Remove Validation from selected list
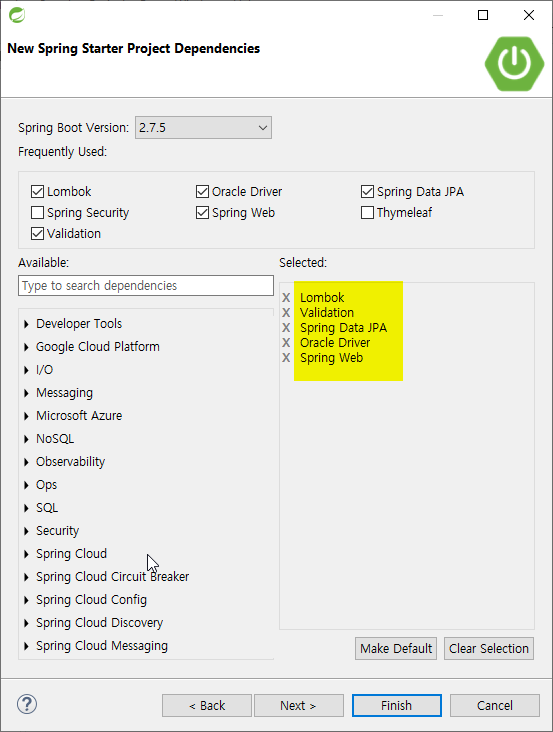Image resolution: width=553 pixels, height=732 pixels. click(x=286, y=313)
